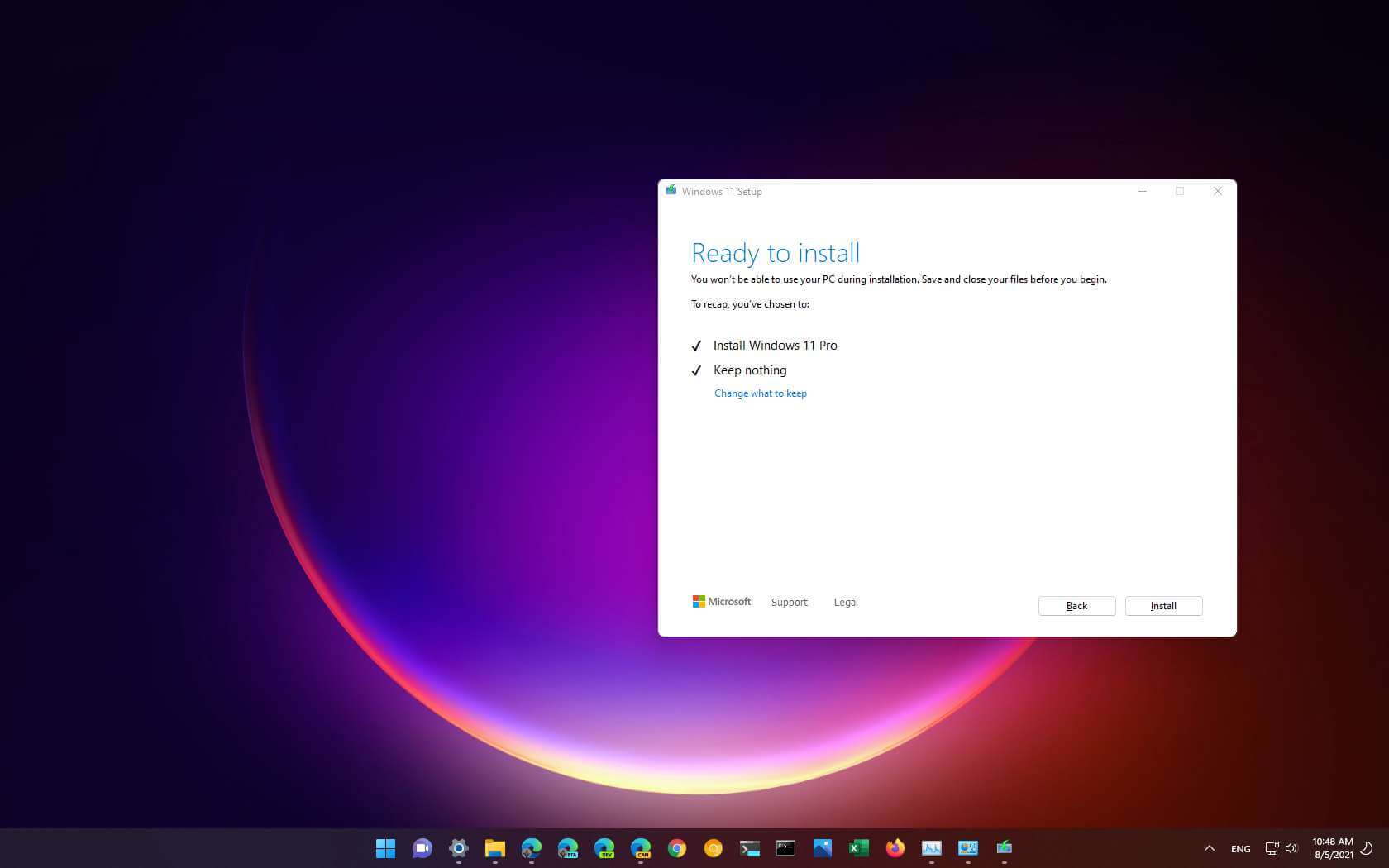The height and width of the screenshot is (868, 1389).
Task: Expand the hidden system tray icons chevron
Action: pyautogui.click(x=1209, y=848)
